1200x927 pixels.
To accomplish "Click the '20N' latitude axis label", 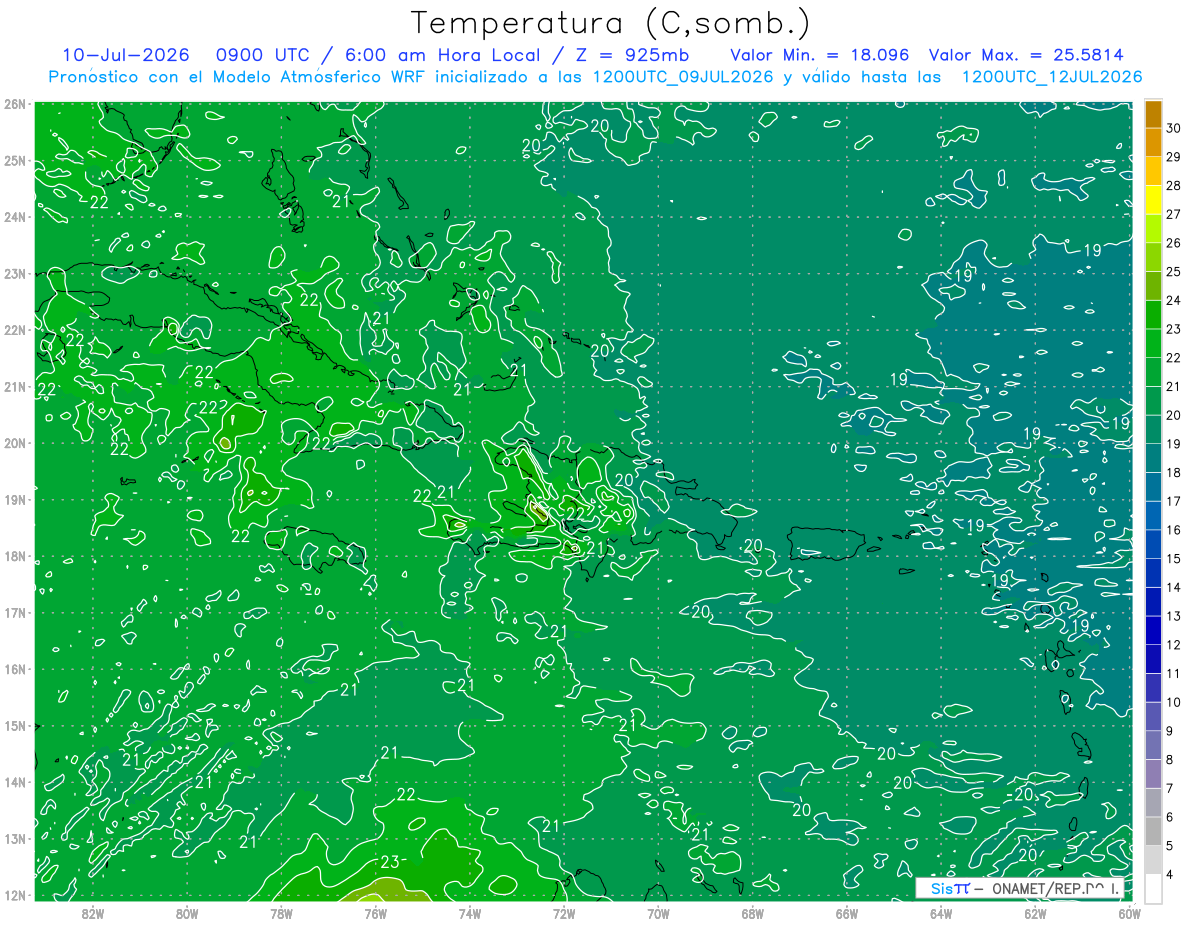I will (15, 443).
